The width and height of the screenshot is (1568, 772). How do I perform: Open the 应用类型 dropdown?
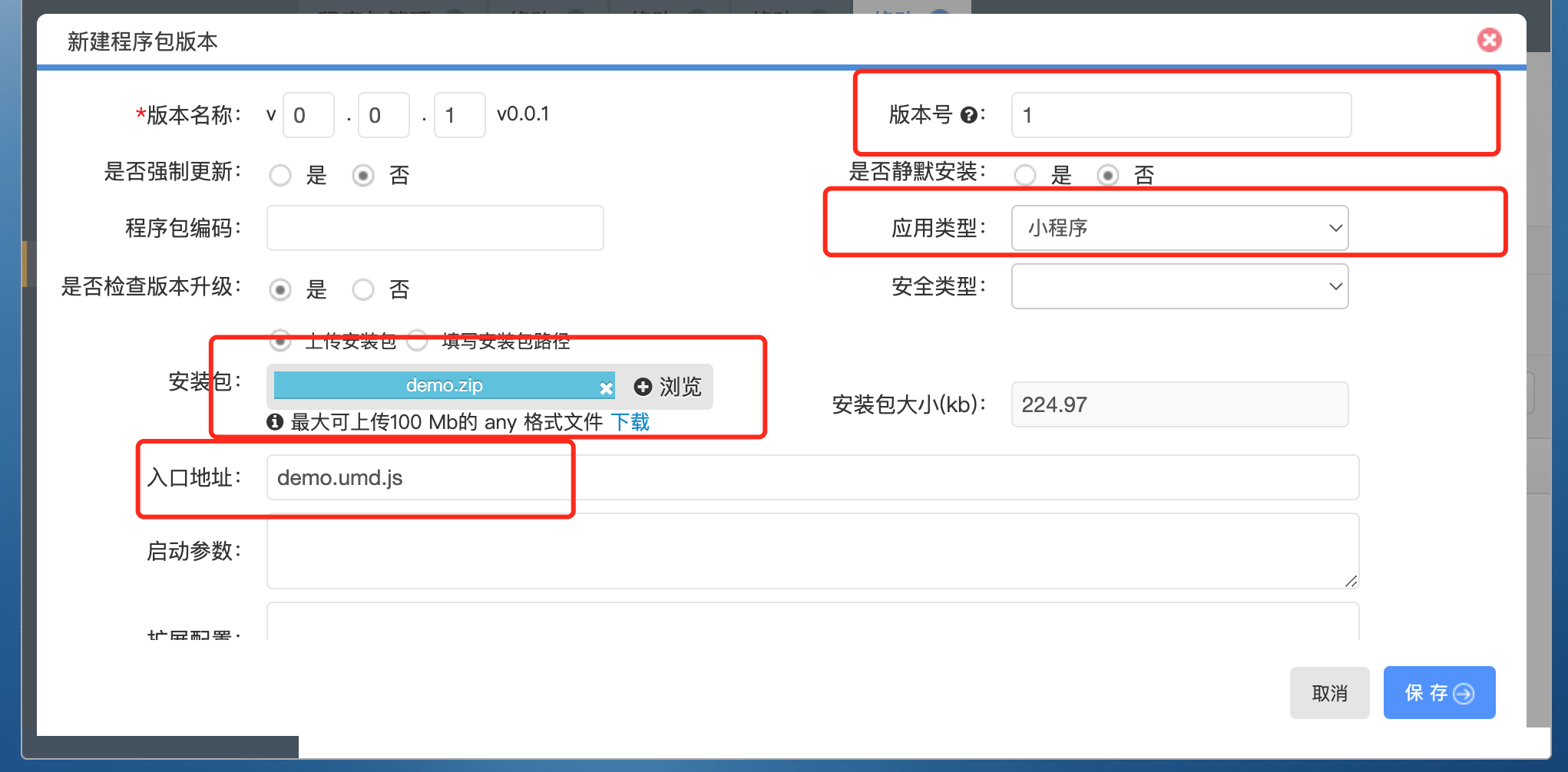[x=1179, y=228]
